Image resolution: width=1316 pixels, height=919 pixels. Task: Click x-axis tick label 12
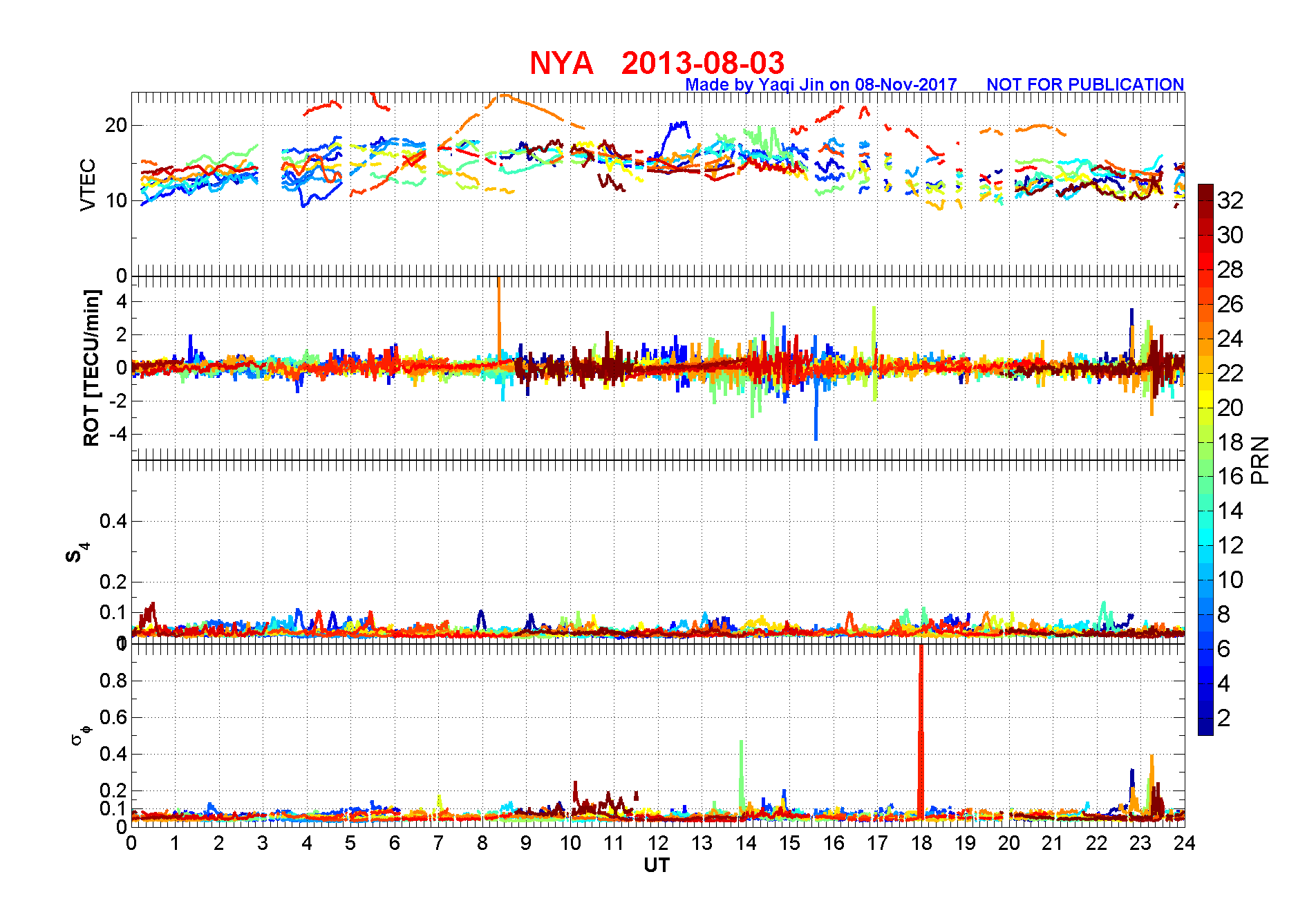click(x=657, y=843)
